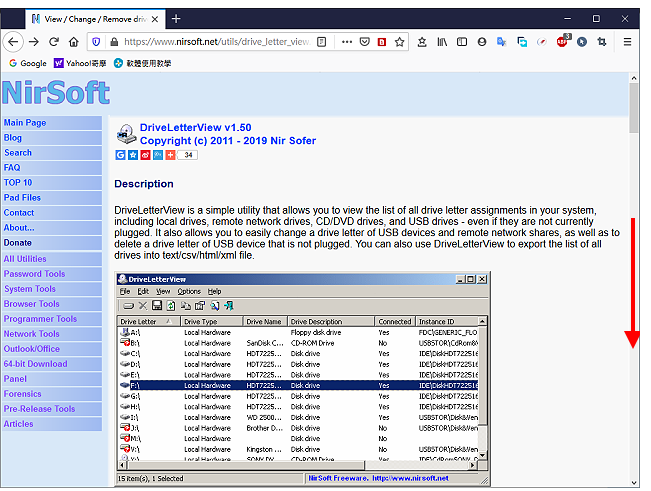Open the Library icon in toolbar
This screenshot has height=491, width=651.
coord(442,42)
